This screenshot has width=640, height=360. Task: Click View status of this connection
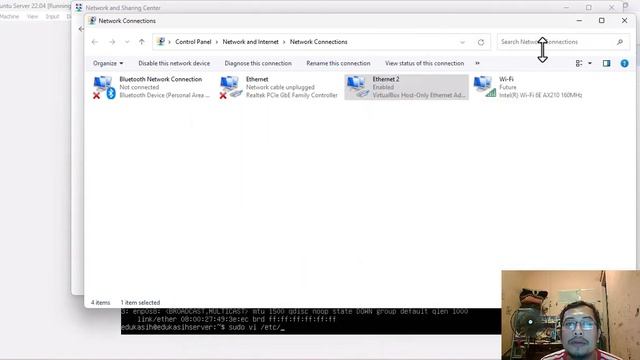(x=424, y=63)
